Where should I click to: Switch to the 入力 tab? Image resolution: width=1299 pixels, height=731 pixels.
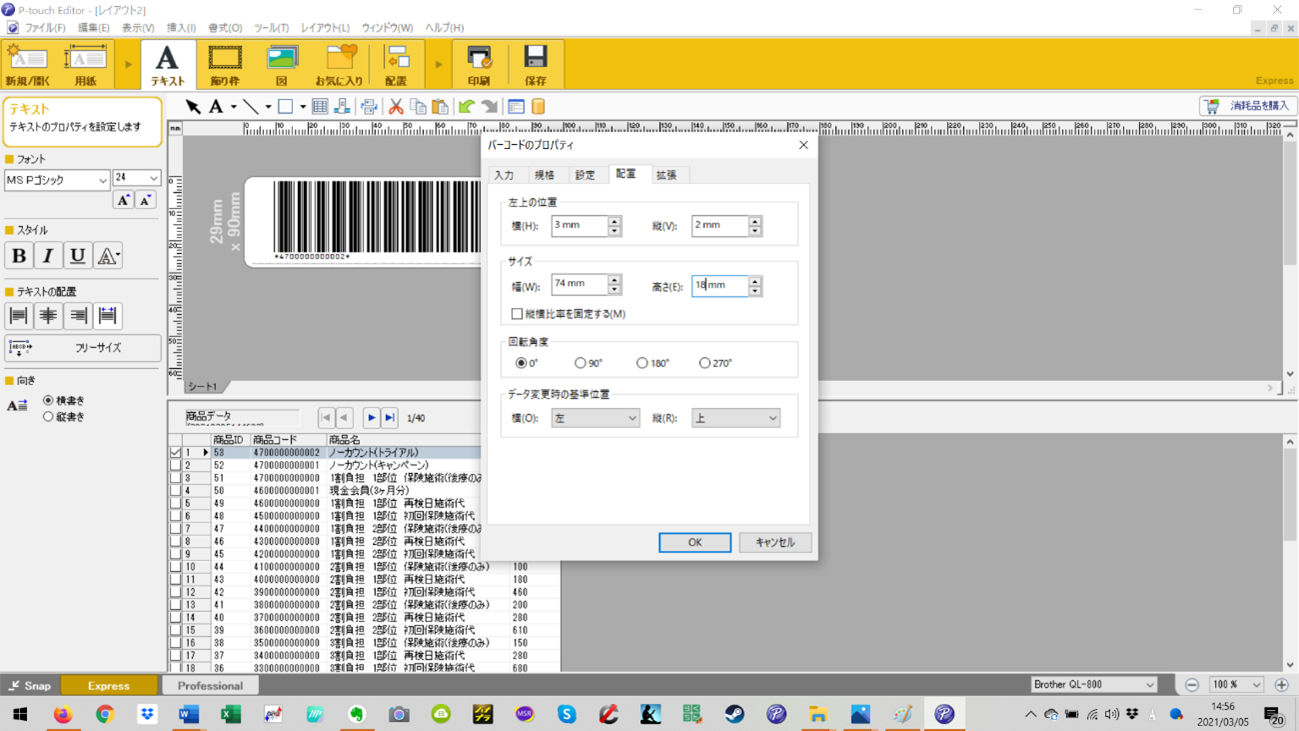pyautogui.click(x=504, y=175)
